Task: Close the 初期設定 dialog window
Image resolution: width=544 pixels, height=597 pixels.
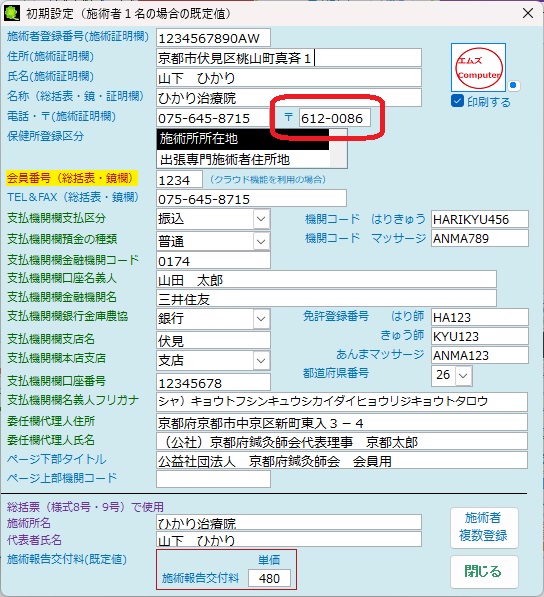Action: (x=528, y=13)
